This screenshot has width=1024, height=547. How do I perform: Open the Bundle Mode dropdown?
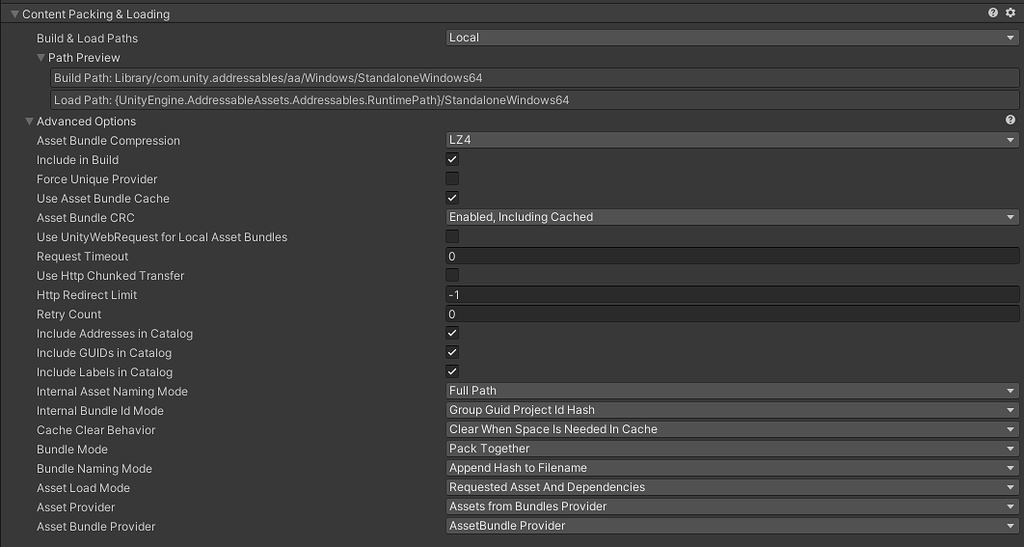(732, 449)
